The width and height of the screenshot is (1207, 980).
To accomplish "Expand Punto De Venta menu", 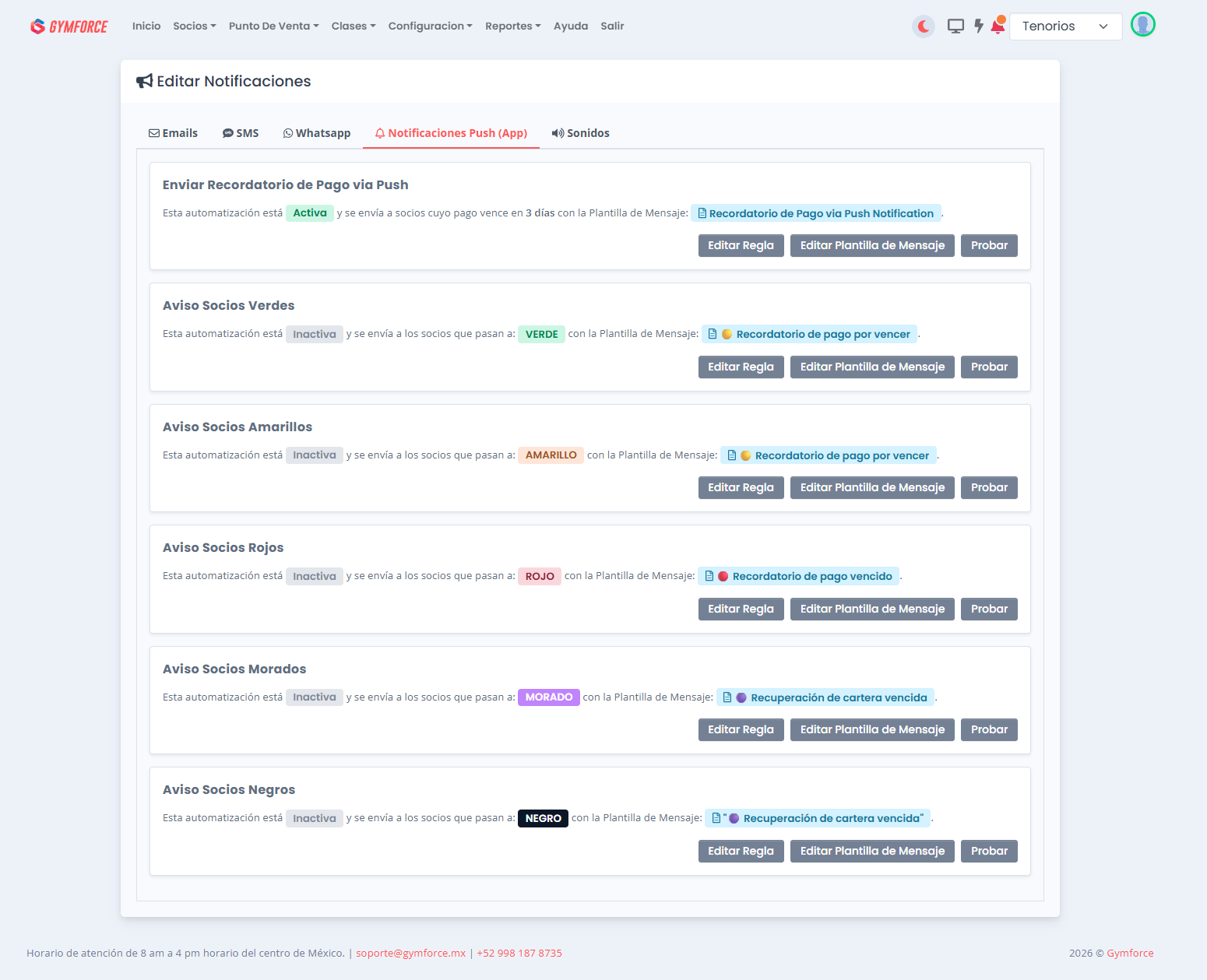I will (274, 26).
